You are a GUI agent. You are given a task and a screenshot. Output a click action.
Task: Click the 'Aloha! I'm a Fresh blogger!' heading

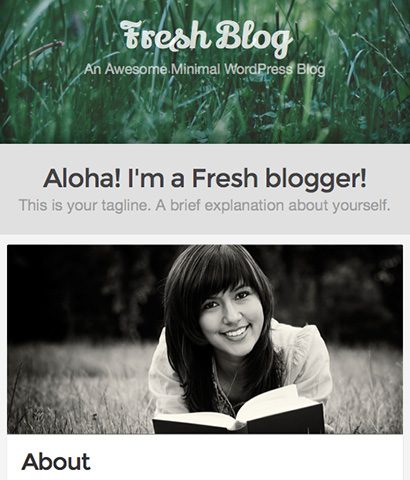coord(205,178)
